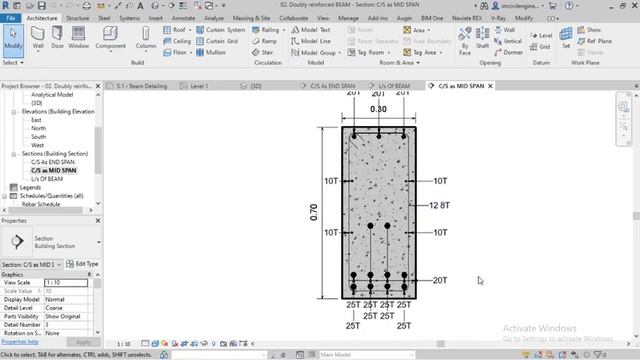Choose the Mullion tool
The width and height of the screenshot is (640, 360).
click(x=211, y=53)
